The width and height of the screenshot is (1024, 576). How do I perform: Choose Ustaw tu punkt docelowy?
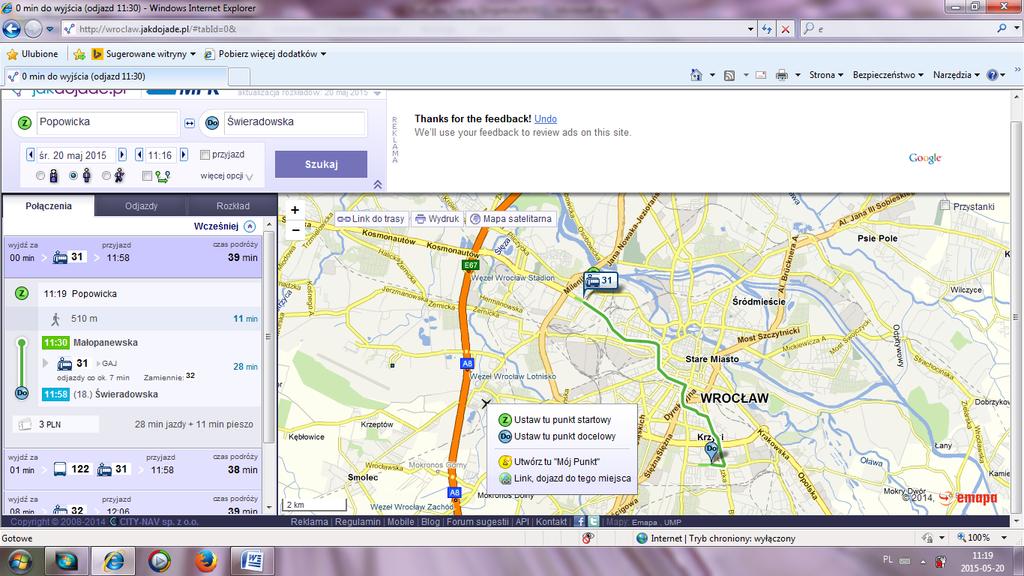pos(557,436)
